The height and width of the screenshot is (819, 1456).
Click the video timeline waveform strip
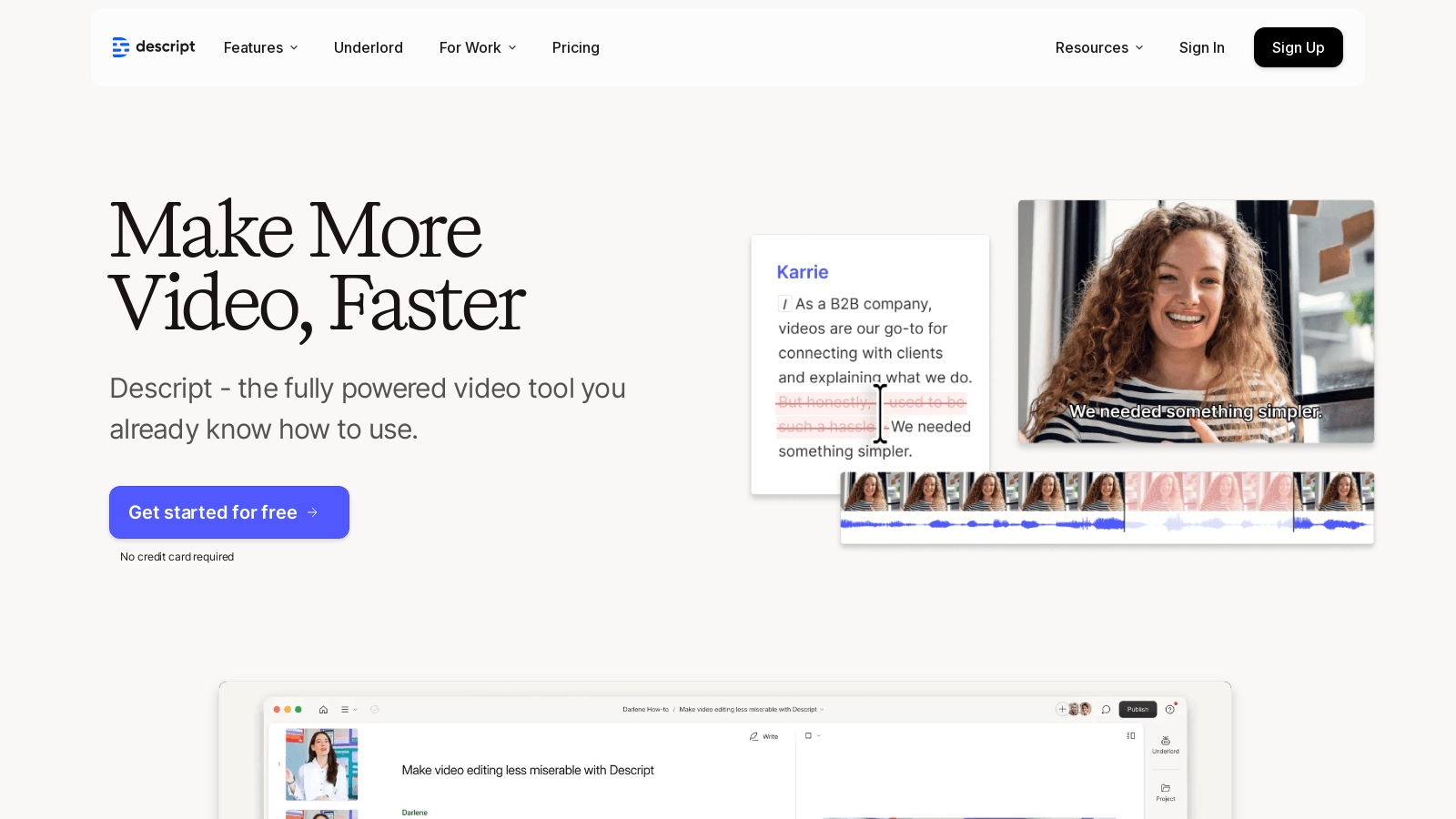point(1107,508)
